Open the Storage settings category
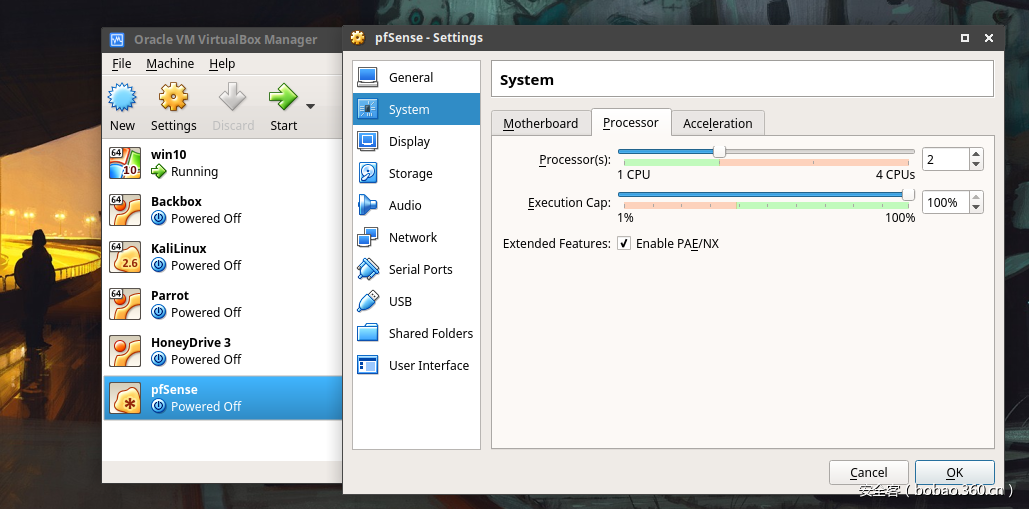The image size is (1029, 509). click(x=410, y=174)
